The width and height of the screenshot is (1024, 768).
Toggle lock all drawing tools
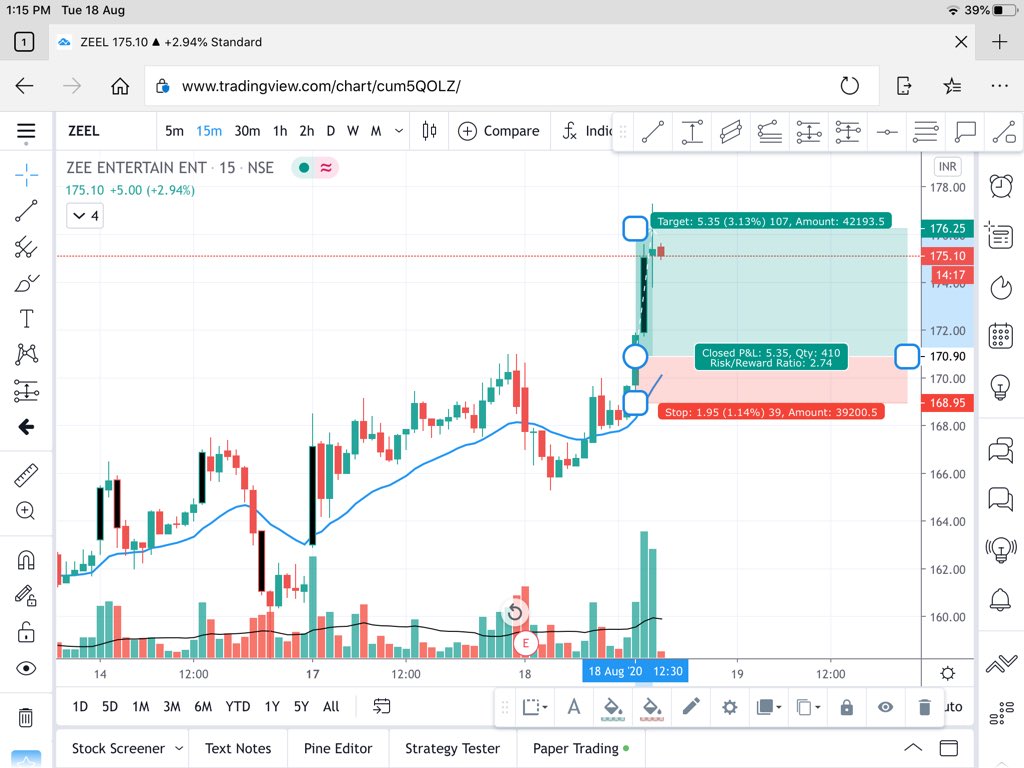tap(26, 632)
